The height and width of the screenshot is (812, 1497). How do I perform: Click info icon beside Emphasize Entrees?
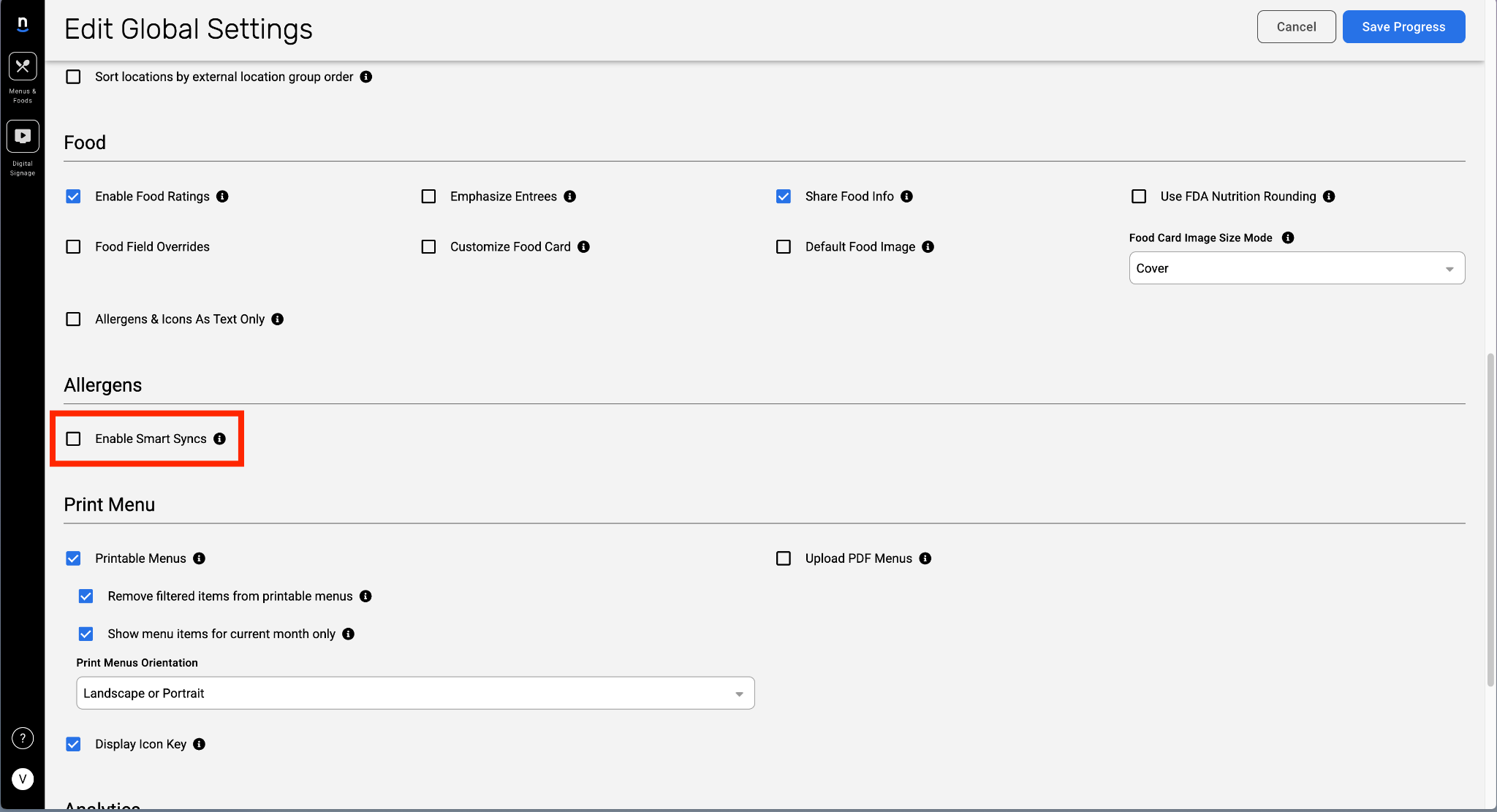pos(570,197)
